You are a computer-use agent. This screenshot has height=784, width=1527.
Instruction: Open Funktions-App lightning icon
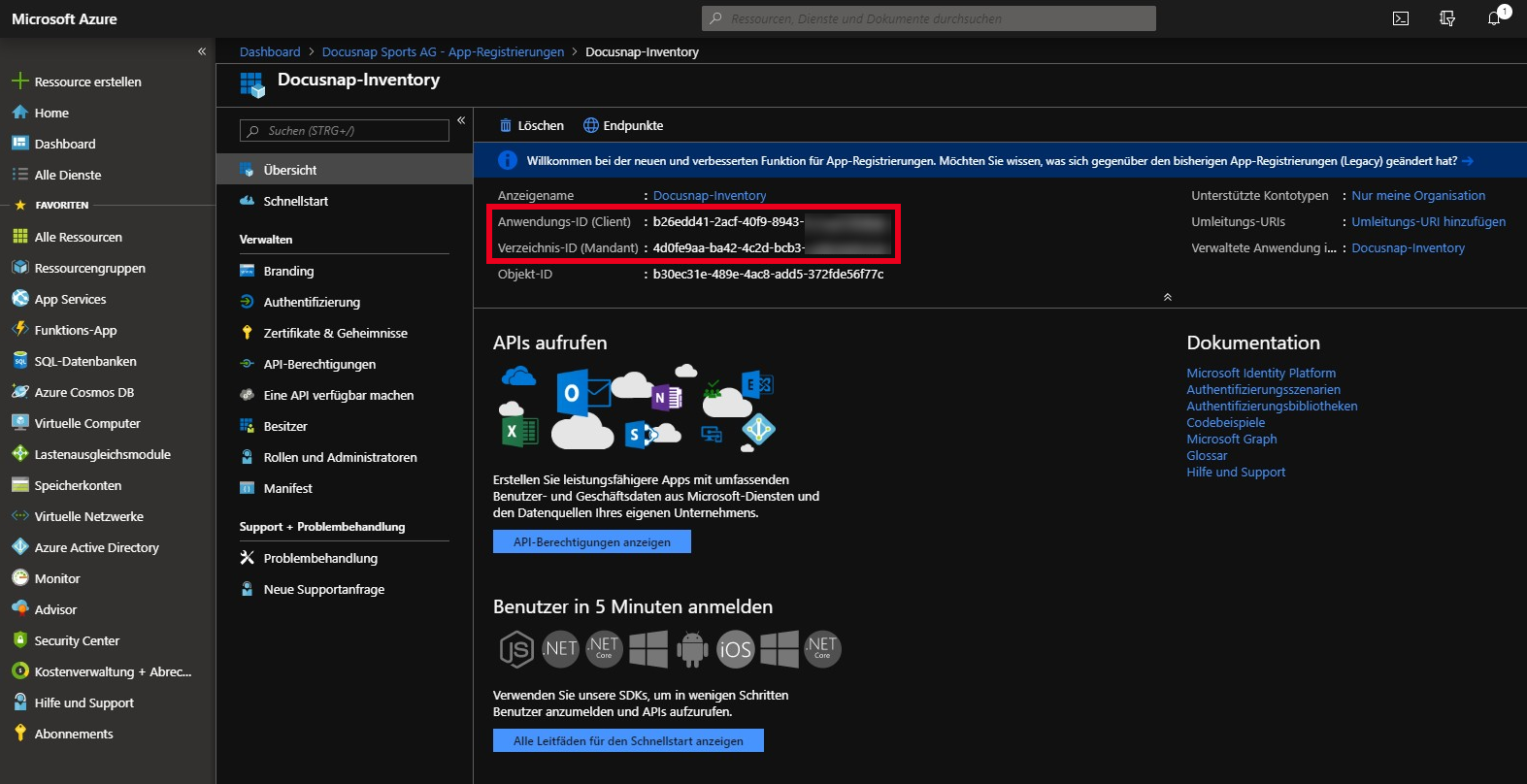(x=19, y=330)
